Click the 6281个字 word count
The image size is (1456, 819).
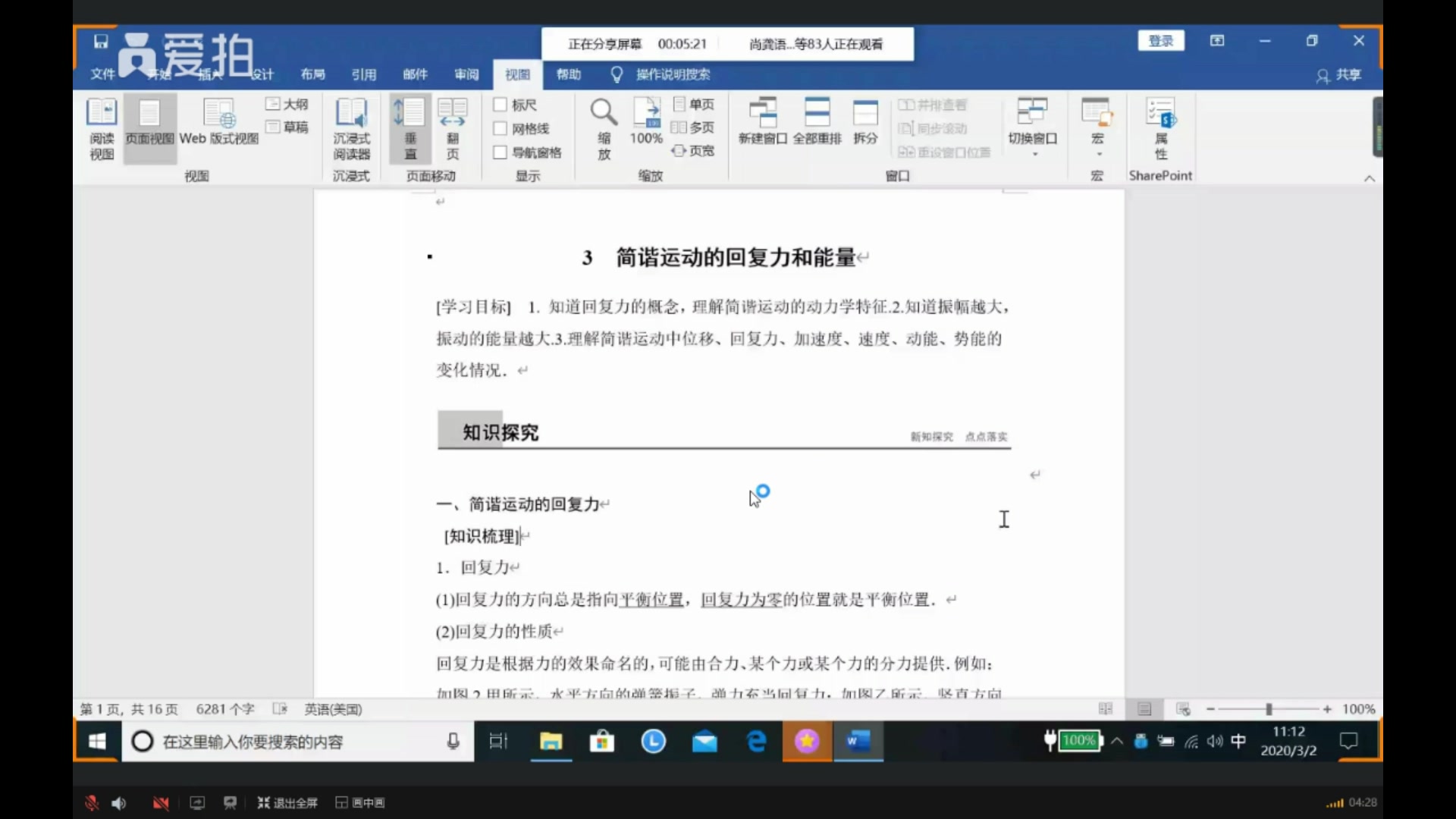click(x=224, y=709)
